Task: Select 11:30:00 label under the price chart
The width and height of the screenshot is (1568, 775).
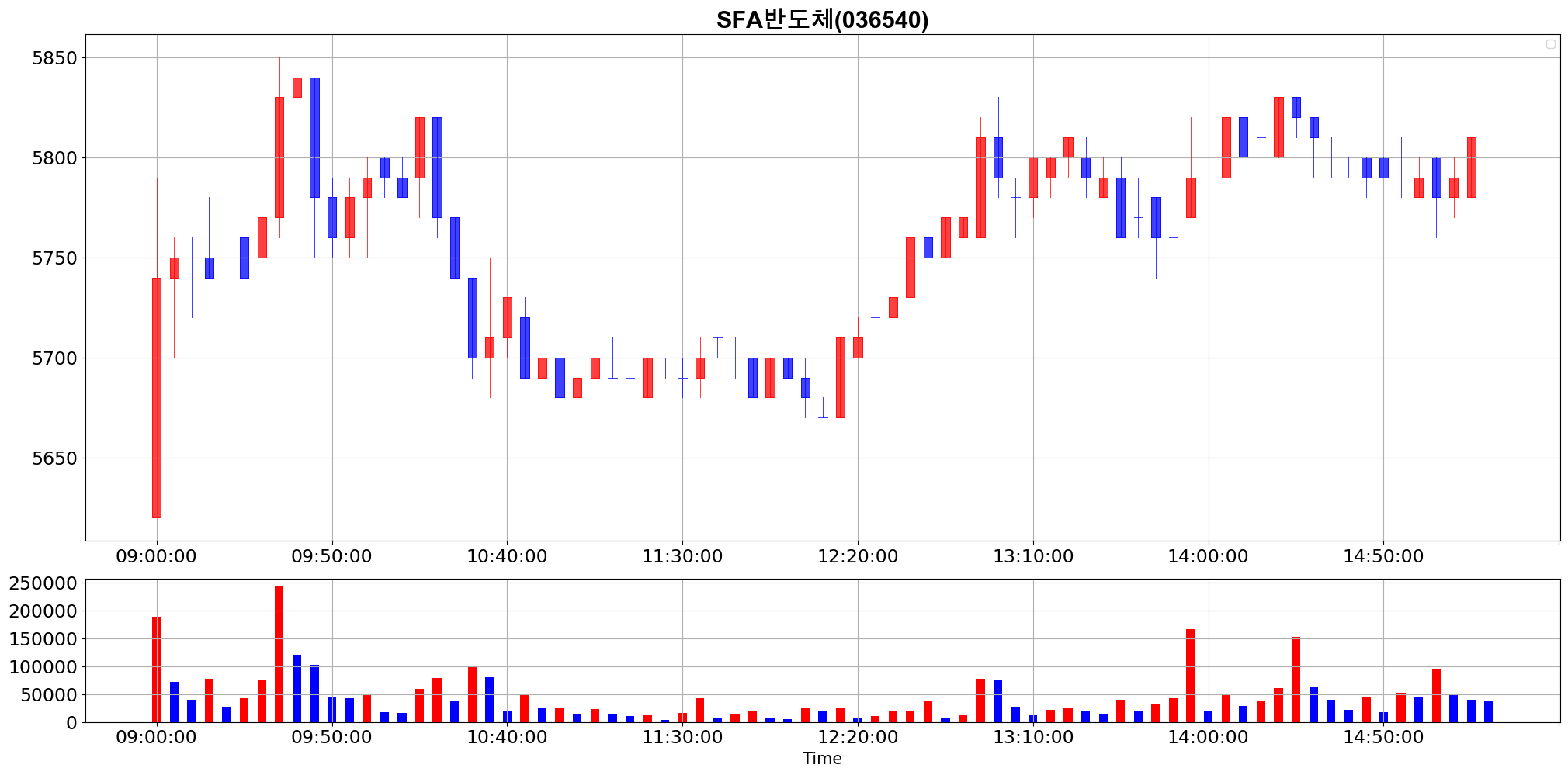Action: point(682,556)
